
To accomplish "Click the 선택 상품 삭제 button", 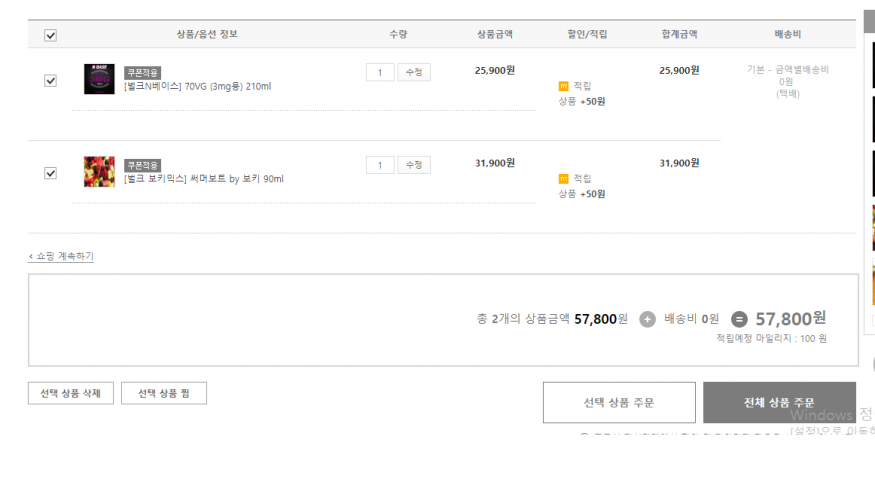I will [x=71, y=393].
